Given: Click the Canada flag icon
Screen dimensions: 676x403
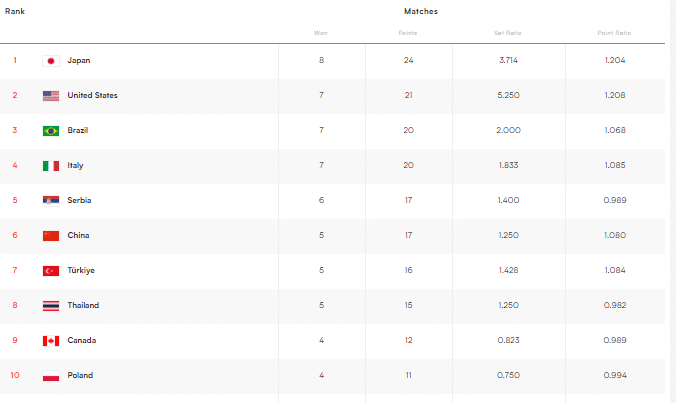Looking at the screenshot, I should 51,341.
